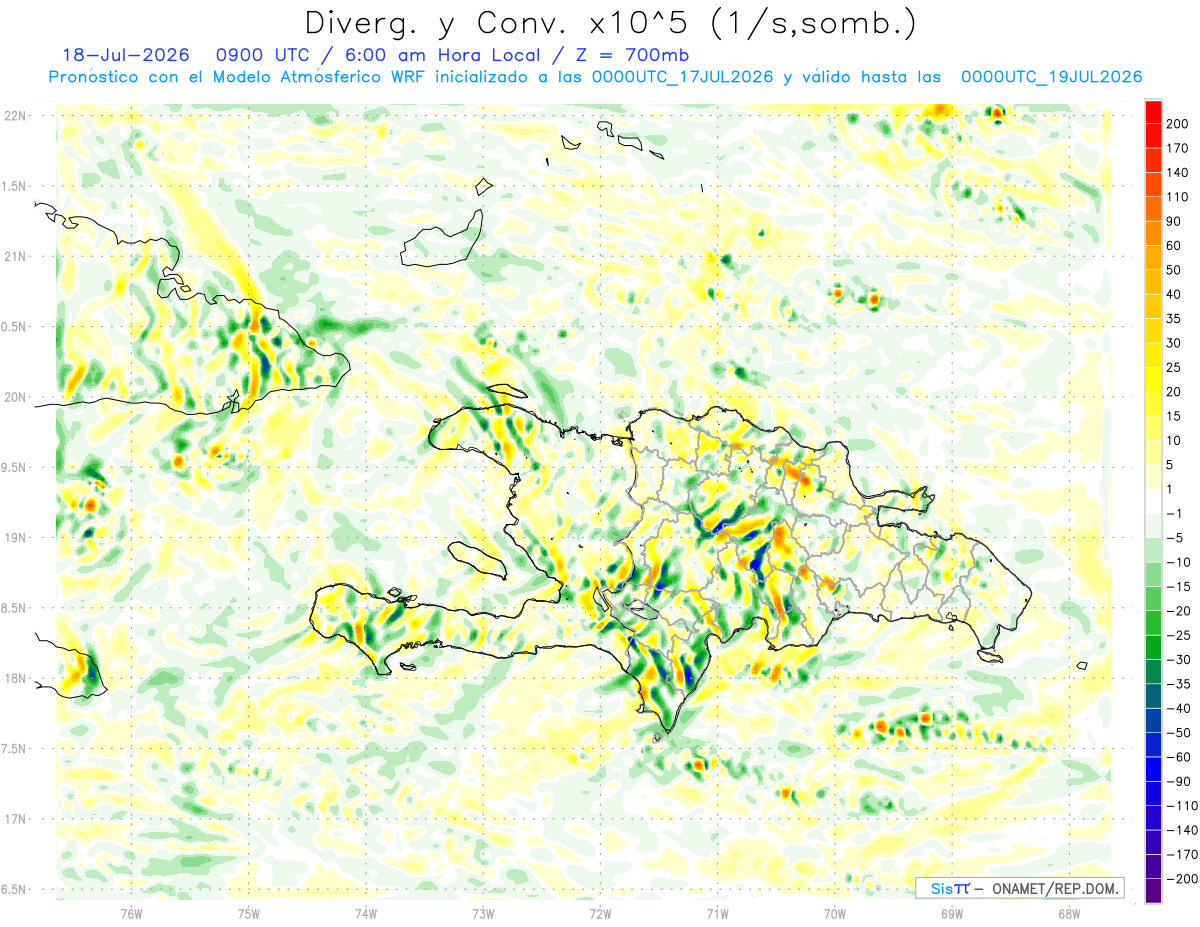Click the valid-until time '0000UTC_19JUL2026'
The height and width of the screenshot is (927, 1200).
(1051, 77)
